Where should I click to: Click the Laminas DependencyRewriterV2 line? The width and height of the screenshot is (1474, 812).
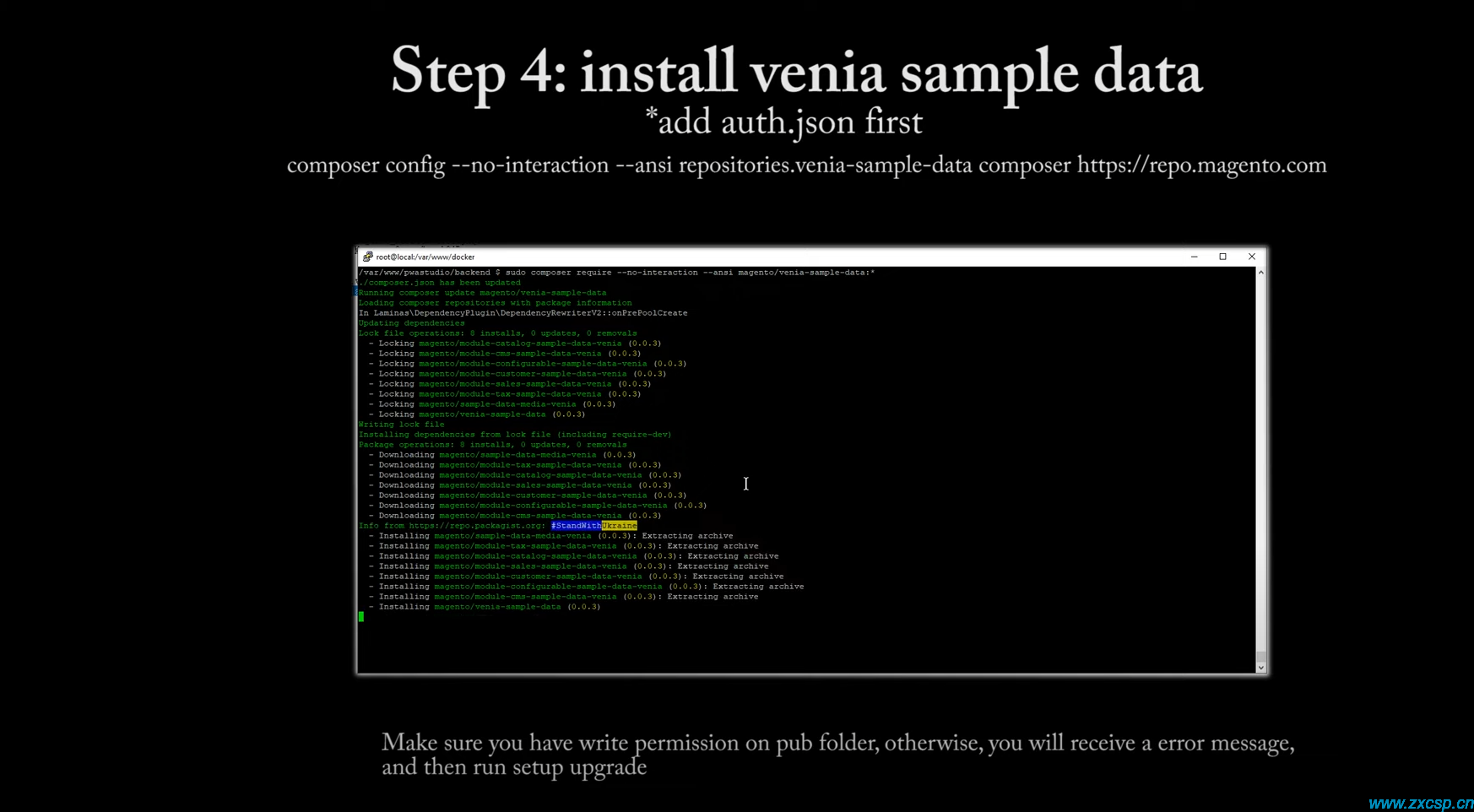pyautogui.click(x=523, y=313)
